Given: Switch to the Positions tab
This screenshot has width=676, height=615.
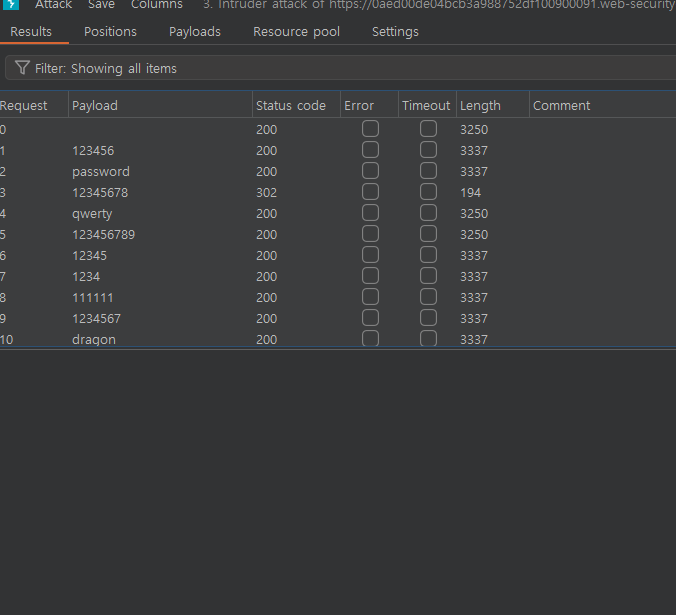Looking at the screenshot, I should pyautogui.click(x=110, y=32).
